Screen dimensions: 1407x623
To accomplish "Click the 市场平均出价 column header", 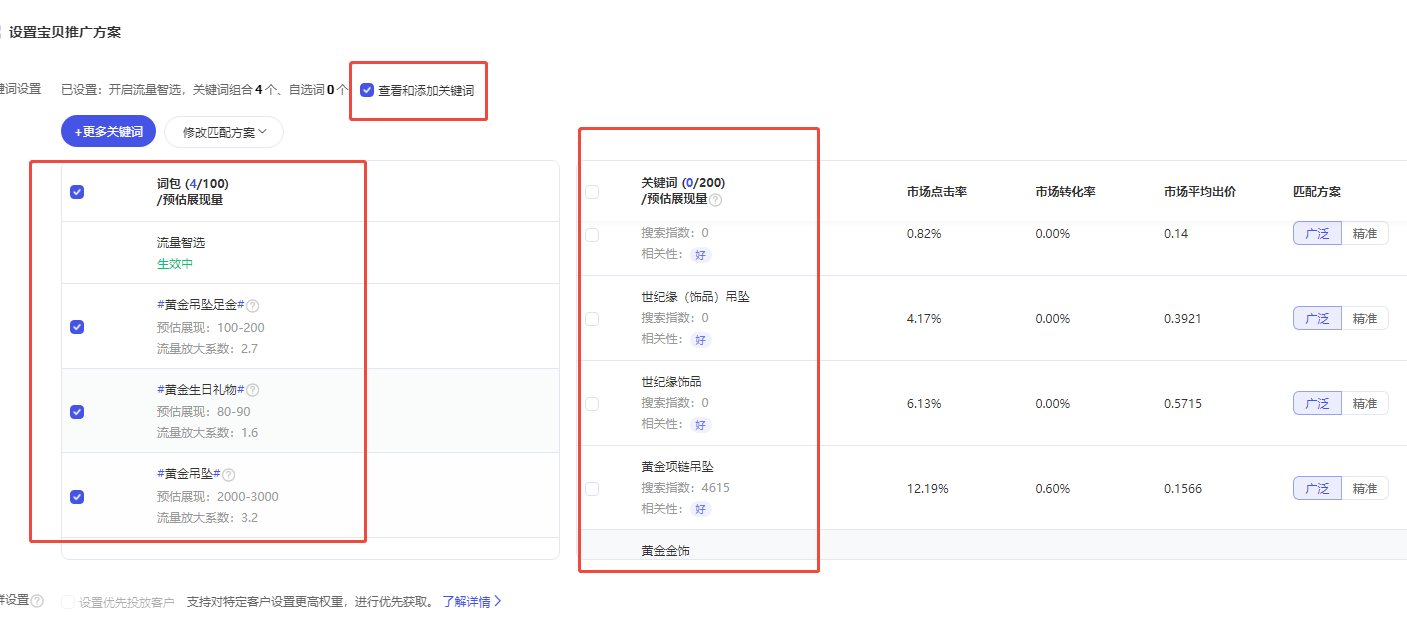I will (x=1200, y=192).
